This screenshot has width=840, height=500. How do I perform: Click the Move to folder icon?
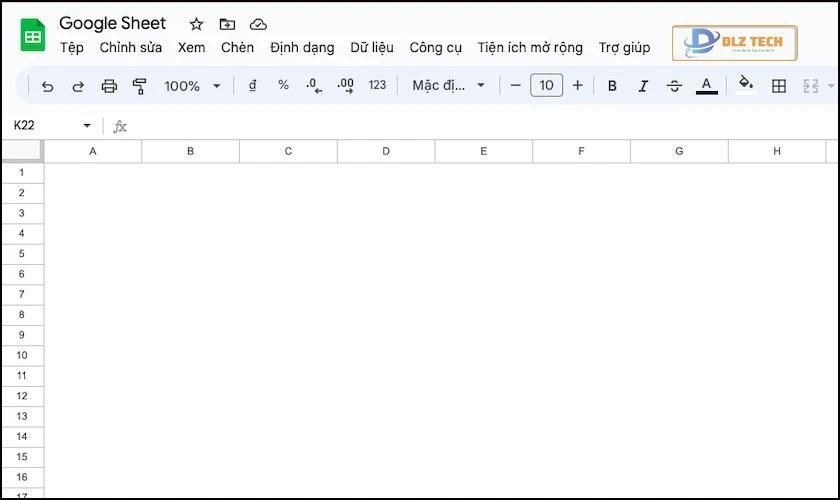[x=227, y=24]
